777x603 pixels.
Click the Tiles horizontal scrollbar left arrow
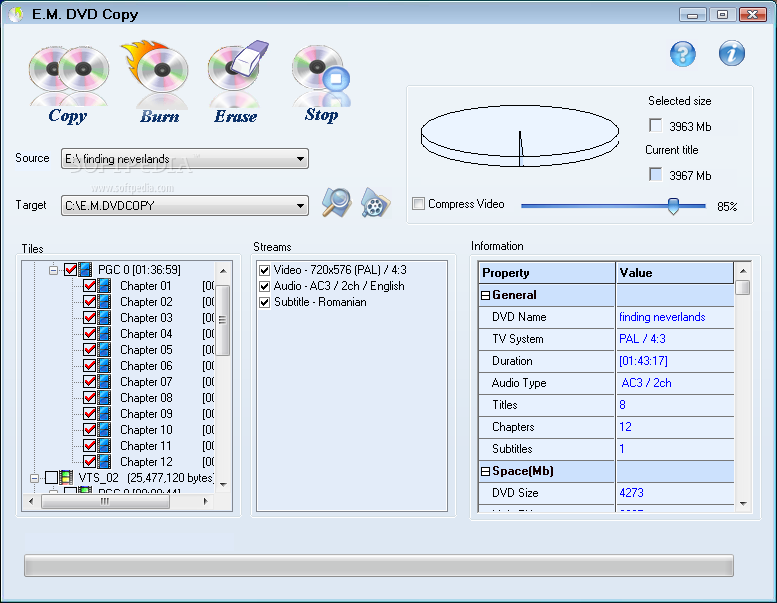(x=31, y=501)
